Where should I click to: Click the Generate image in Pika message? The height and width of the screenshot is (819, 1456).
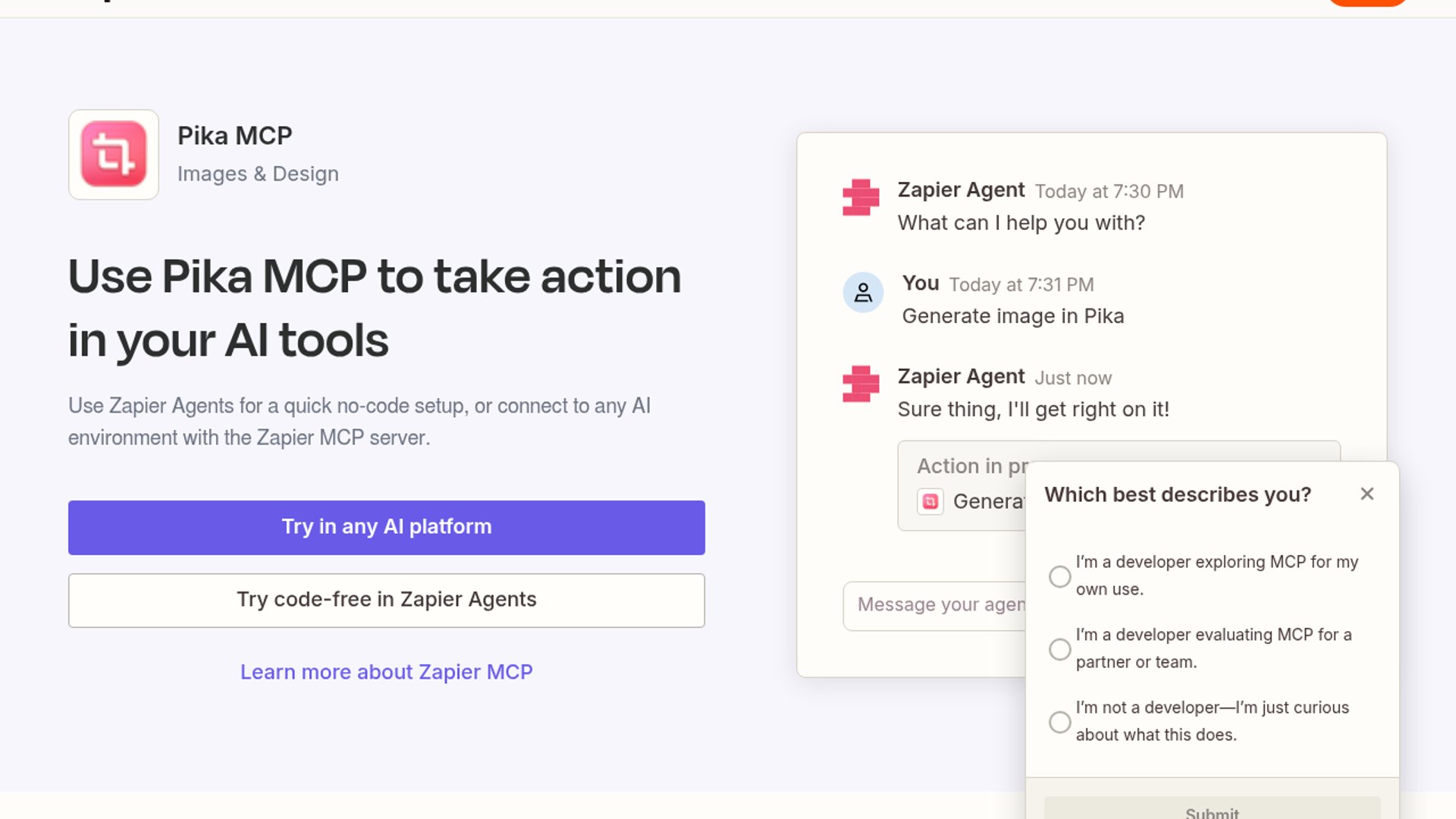pyautogui.click(x=1013, y=316)
